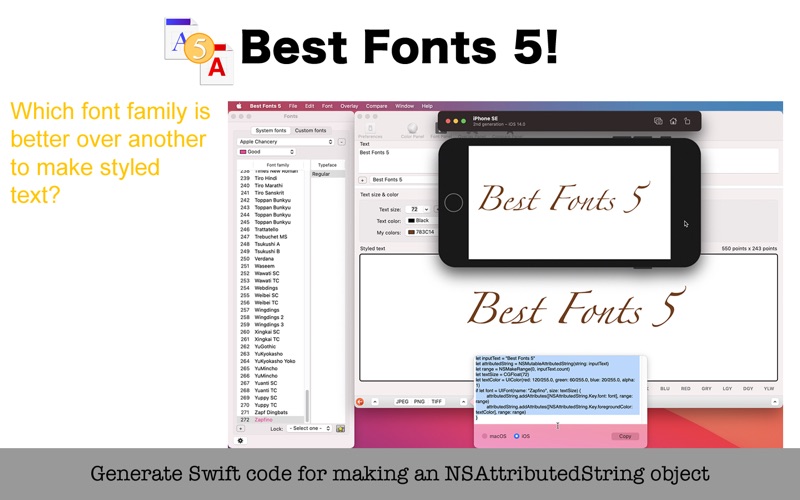Select font row 259 Wingdings 3
The width and height of the screenshot is (800, 500).
(x=272, y=324)
